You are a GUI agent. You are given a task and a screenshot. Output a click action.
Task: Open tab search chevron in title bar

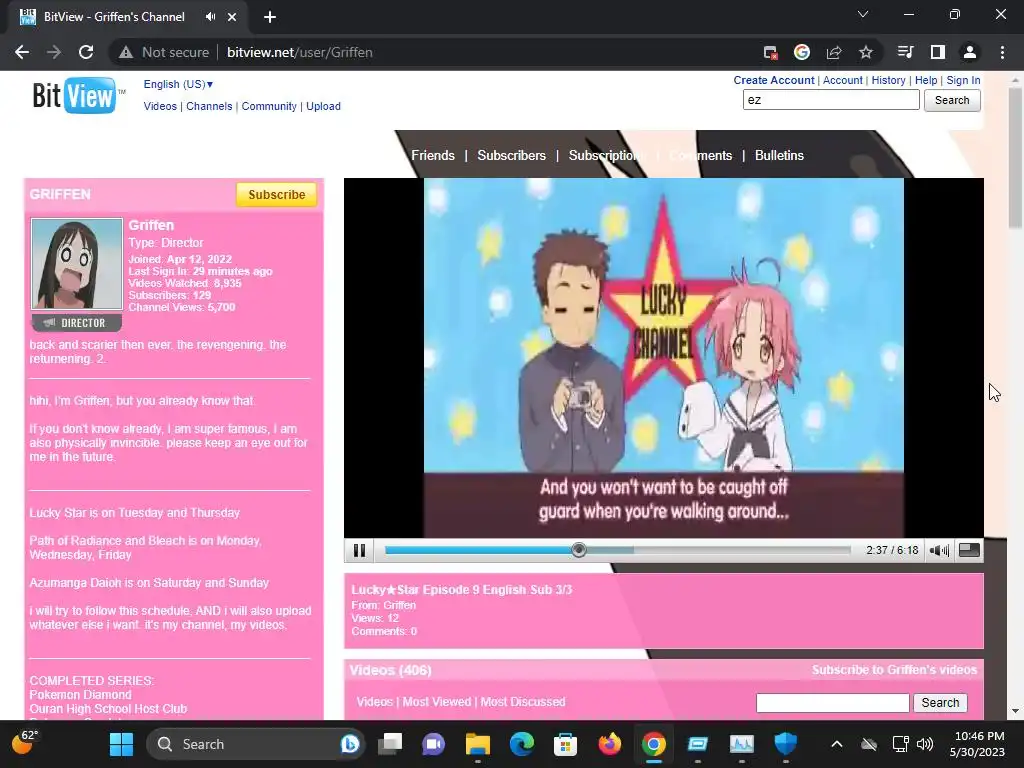point(863,14)
